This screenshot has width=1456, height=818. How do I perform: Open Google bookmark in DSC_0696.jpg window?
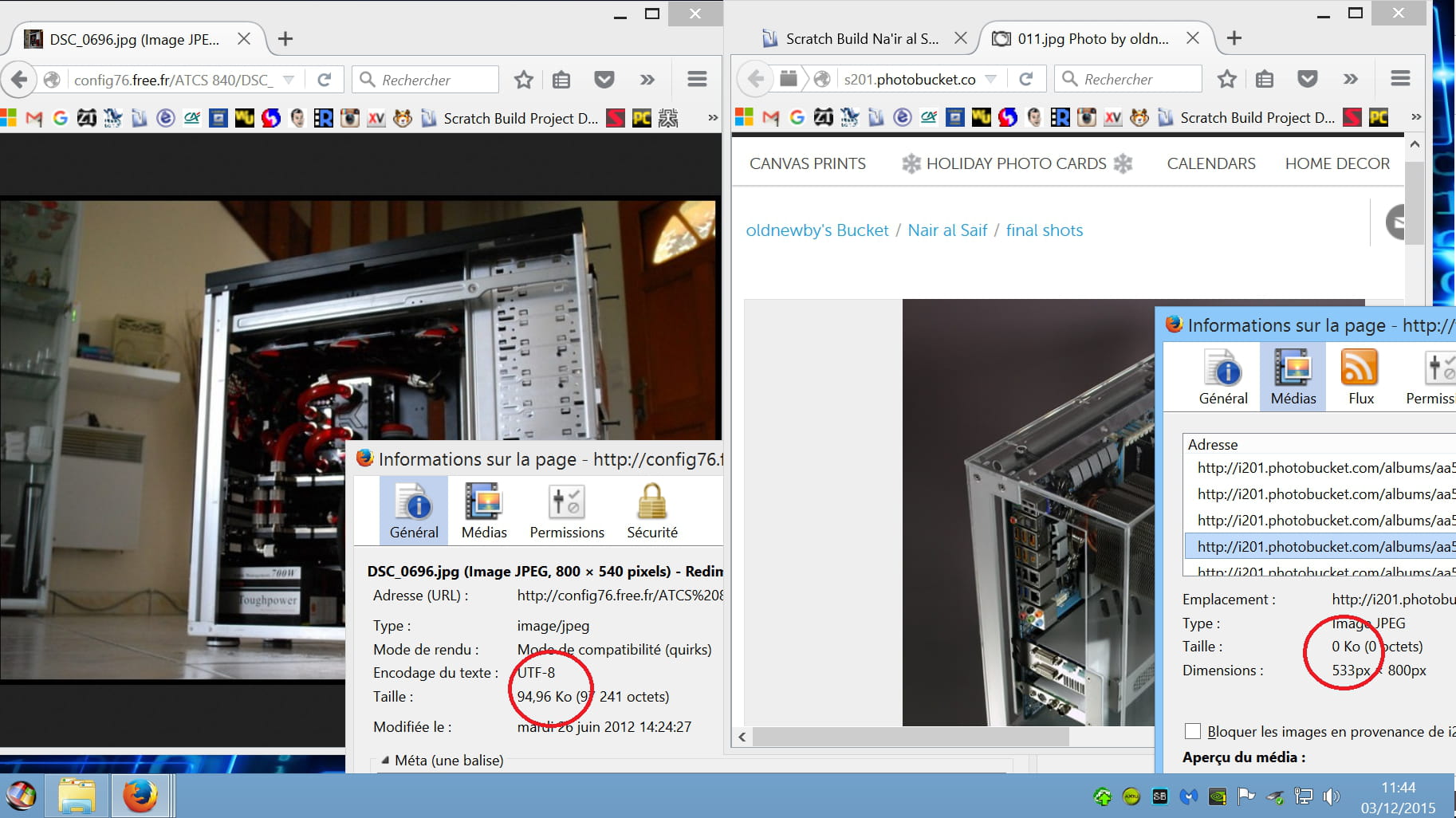tap(60, 119)
